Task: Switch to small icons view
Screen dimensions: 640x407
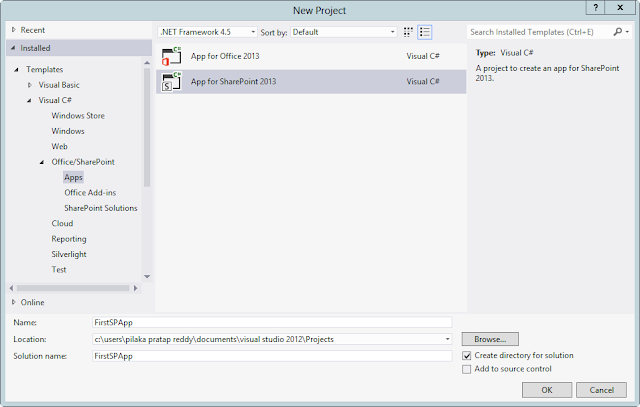Action: click(x=408, y=32)
